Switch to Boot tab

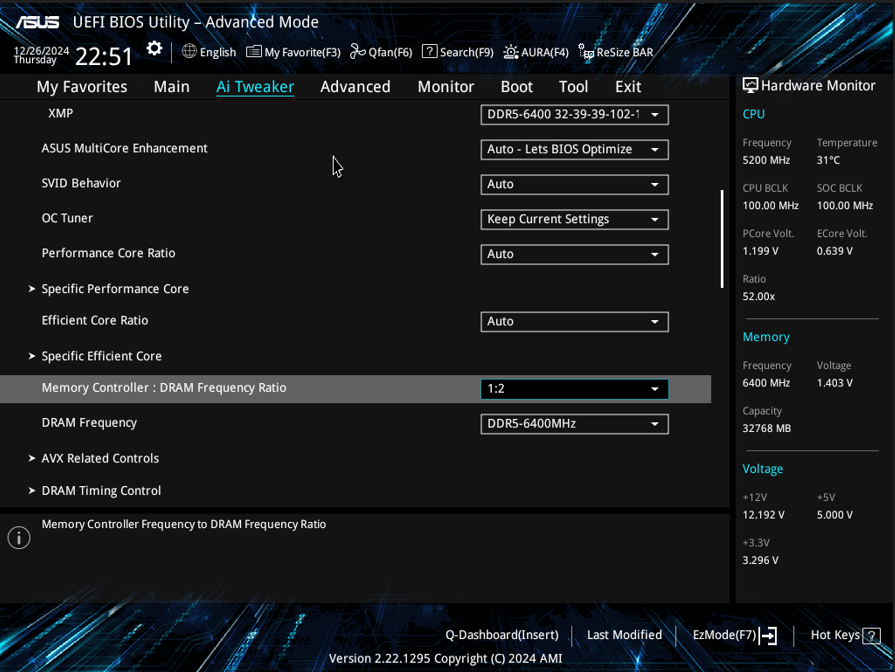517,87
